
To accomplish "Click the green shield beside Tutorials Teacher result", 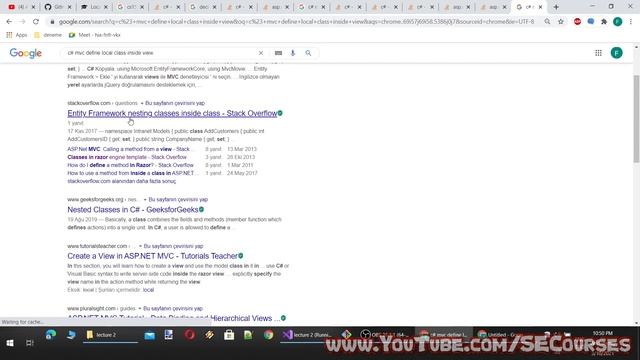I will (x=241, y=256).
